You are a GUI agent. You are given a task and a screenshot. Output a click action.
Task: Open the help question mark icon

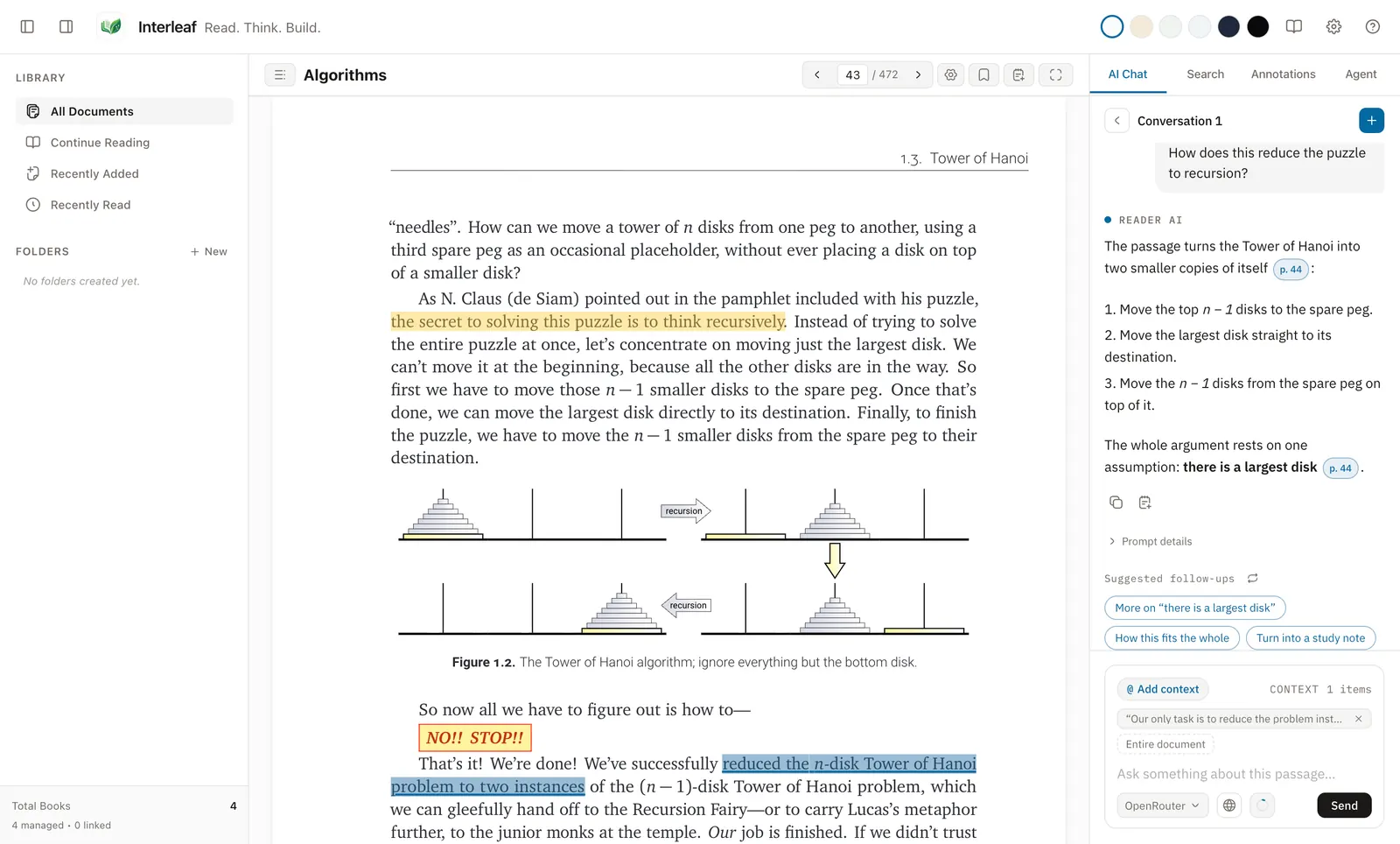(1373, 27)
